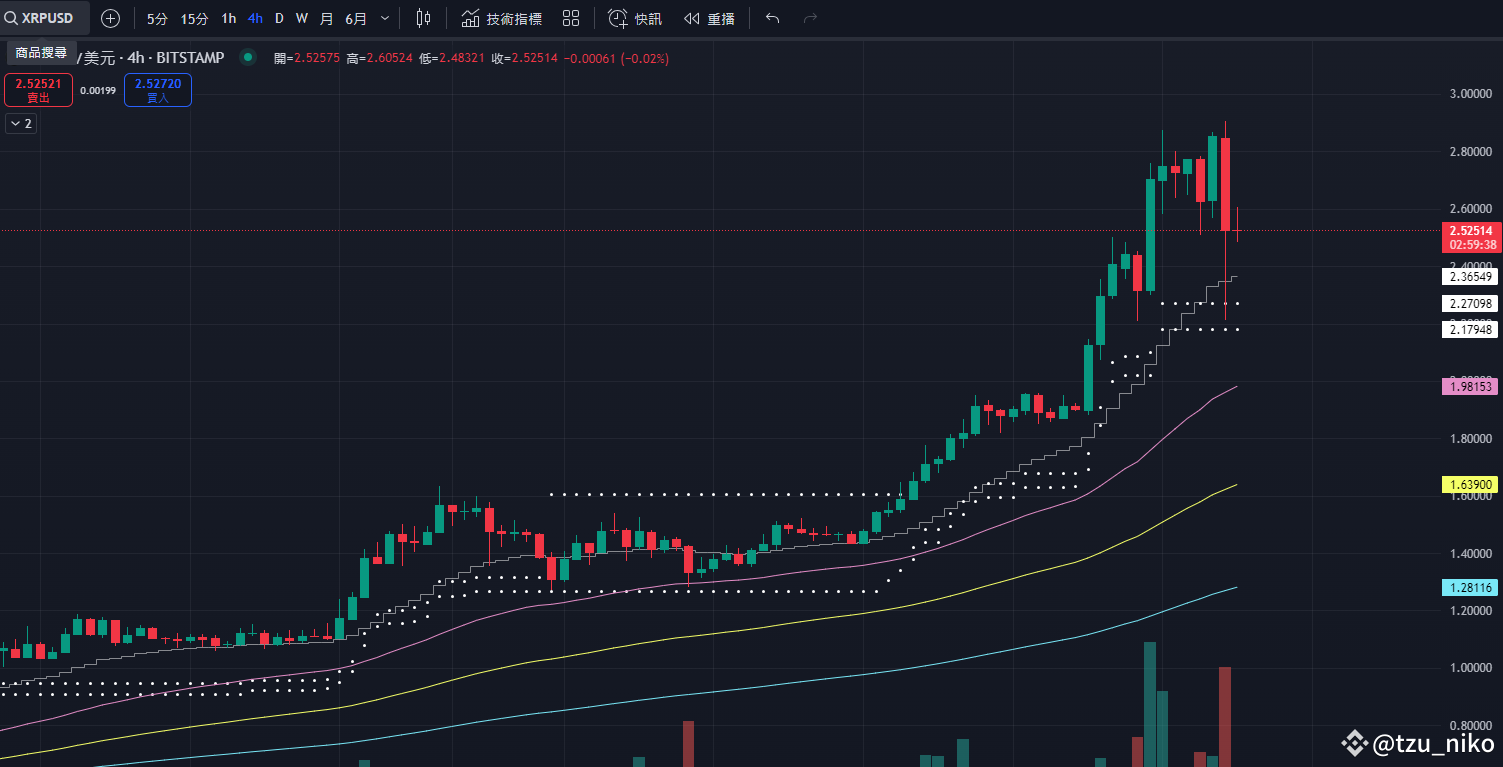The image size is (1503, 767).
Task: Click the green market status dot
Action: tap(248, 58)
